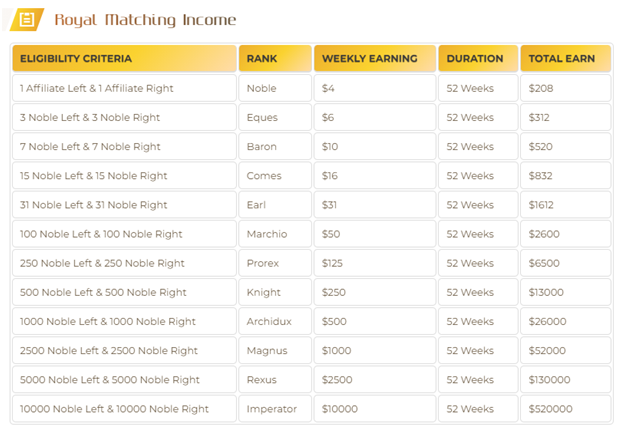Click the $520000 total earn cell
Image resolution: width=628 pixels, height=432 pixels.
pyautogui.click(x=566, y=409)
